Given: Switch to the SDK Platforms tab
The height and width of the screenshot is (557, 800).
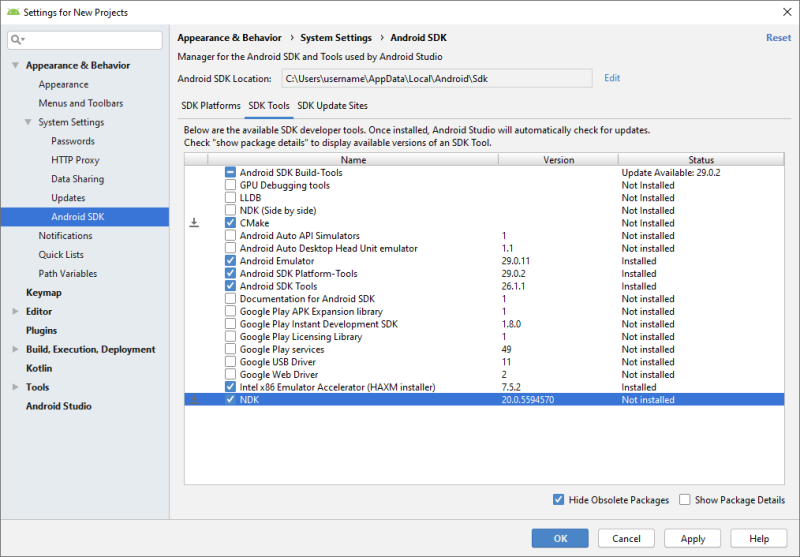Looking at the screenshot, I should 210,105.
